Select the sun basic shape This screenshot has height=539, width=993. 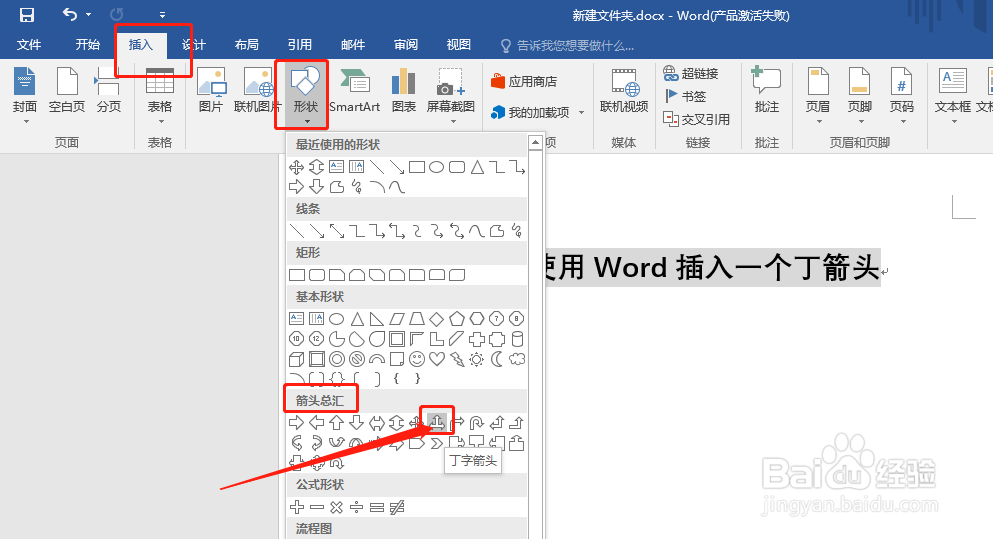[x=477, y=359]
